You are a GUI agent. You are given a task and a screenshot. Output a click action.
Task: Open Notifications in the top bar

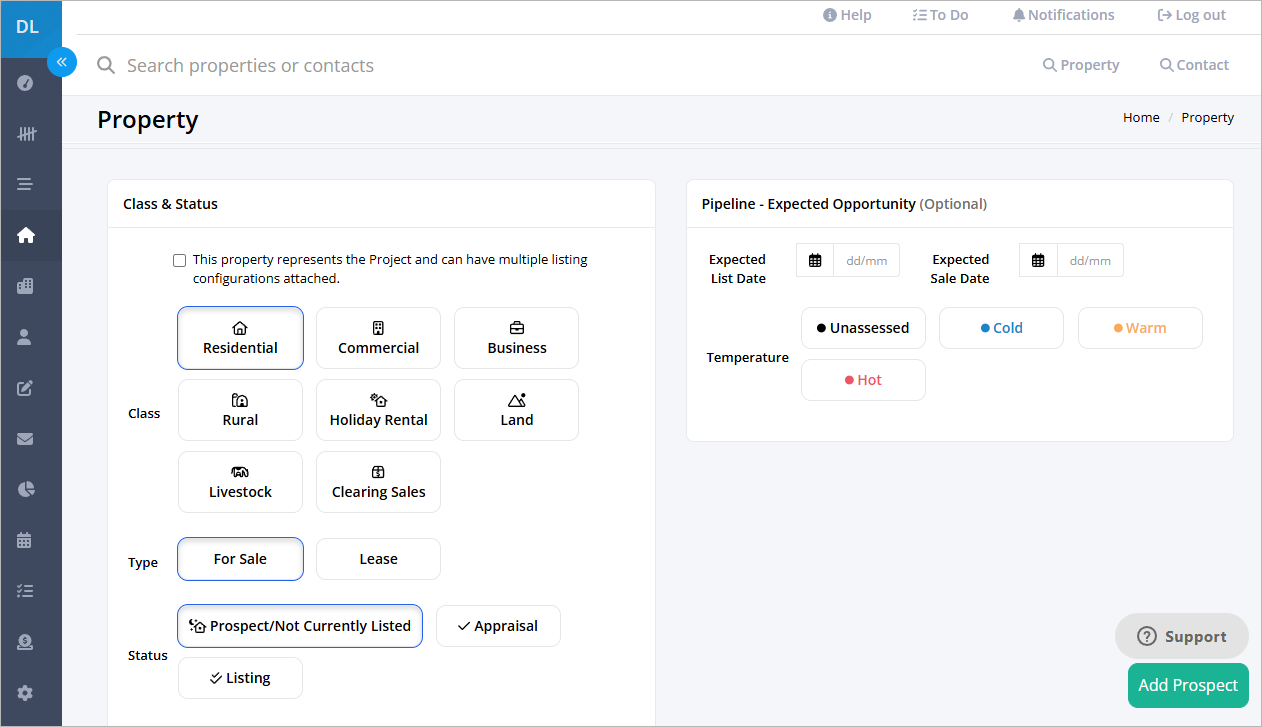point(1063,15)
